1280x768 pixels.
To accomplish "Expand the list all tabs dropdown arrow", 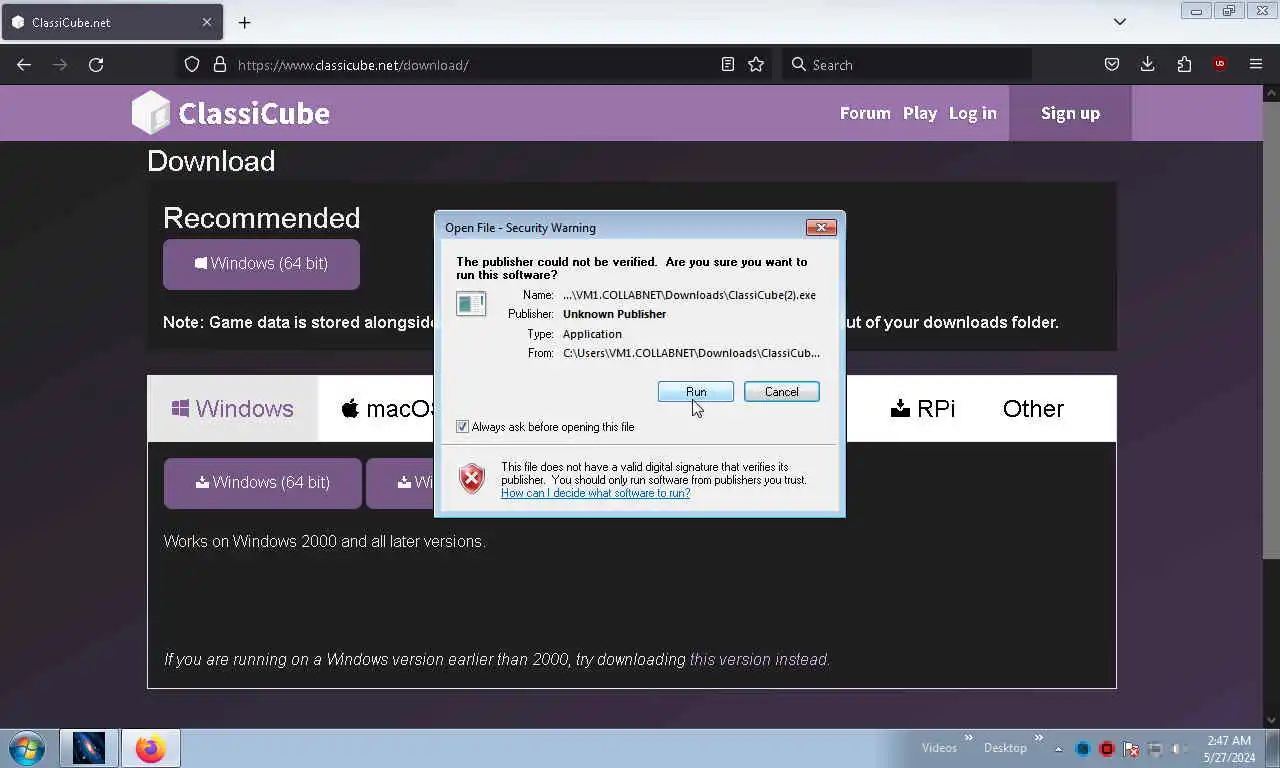I will tap(1120, 22).
